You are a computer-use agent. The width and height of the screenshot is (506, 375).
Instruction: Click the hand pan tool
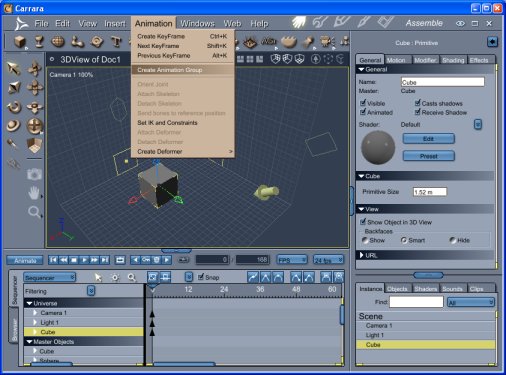[34, 193]
